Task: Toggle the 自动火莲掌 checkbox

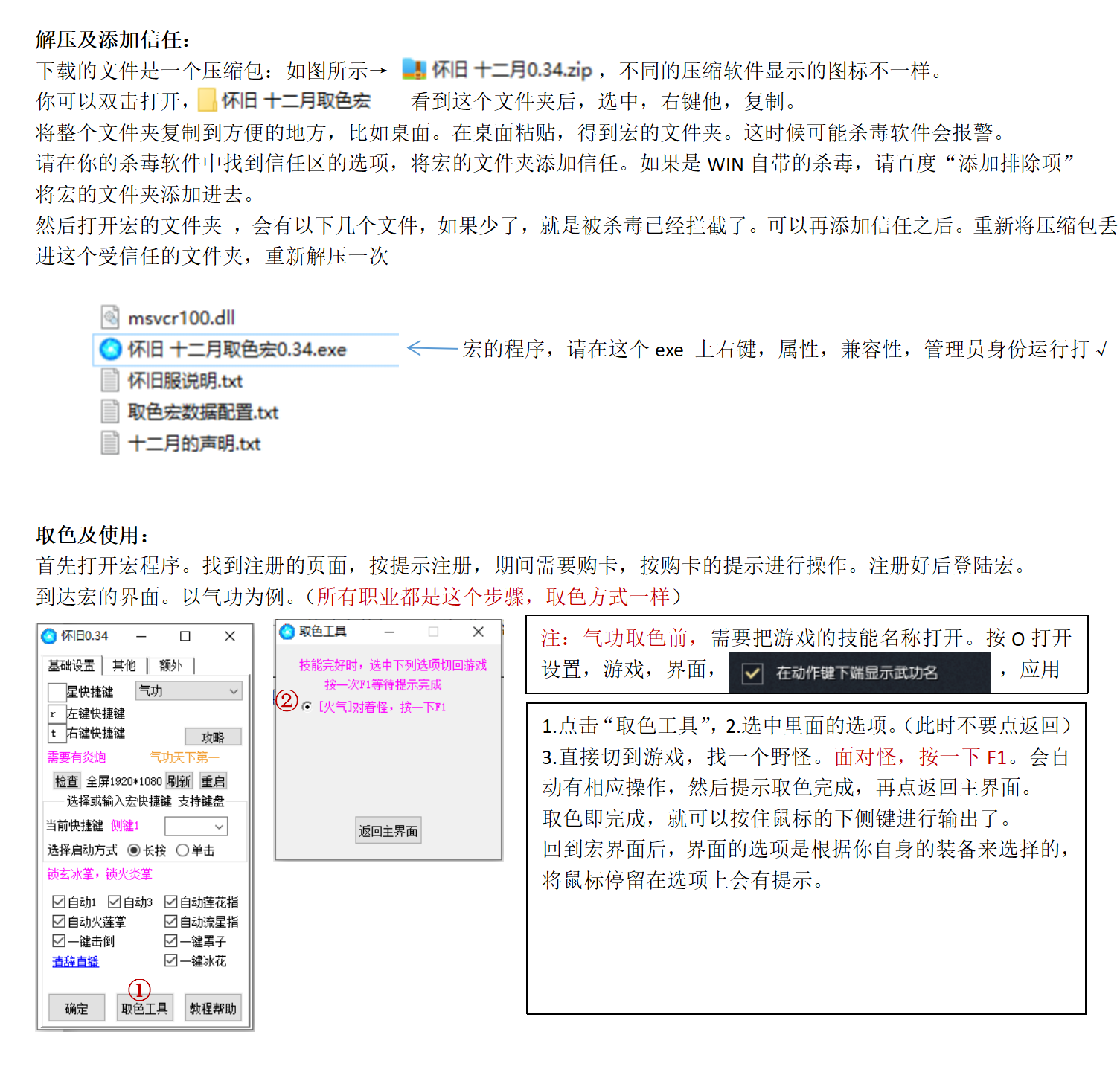Action: 59,921
